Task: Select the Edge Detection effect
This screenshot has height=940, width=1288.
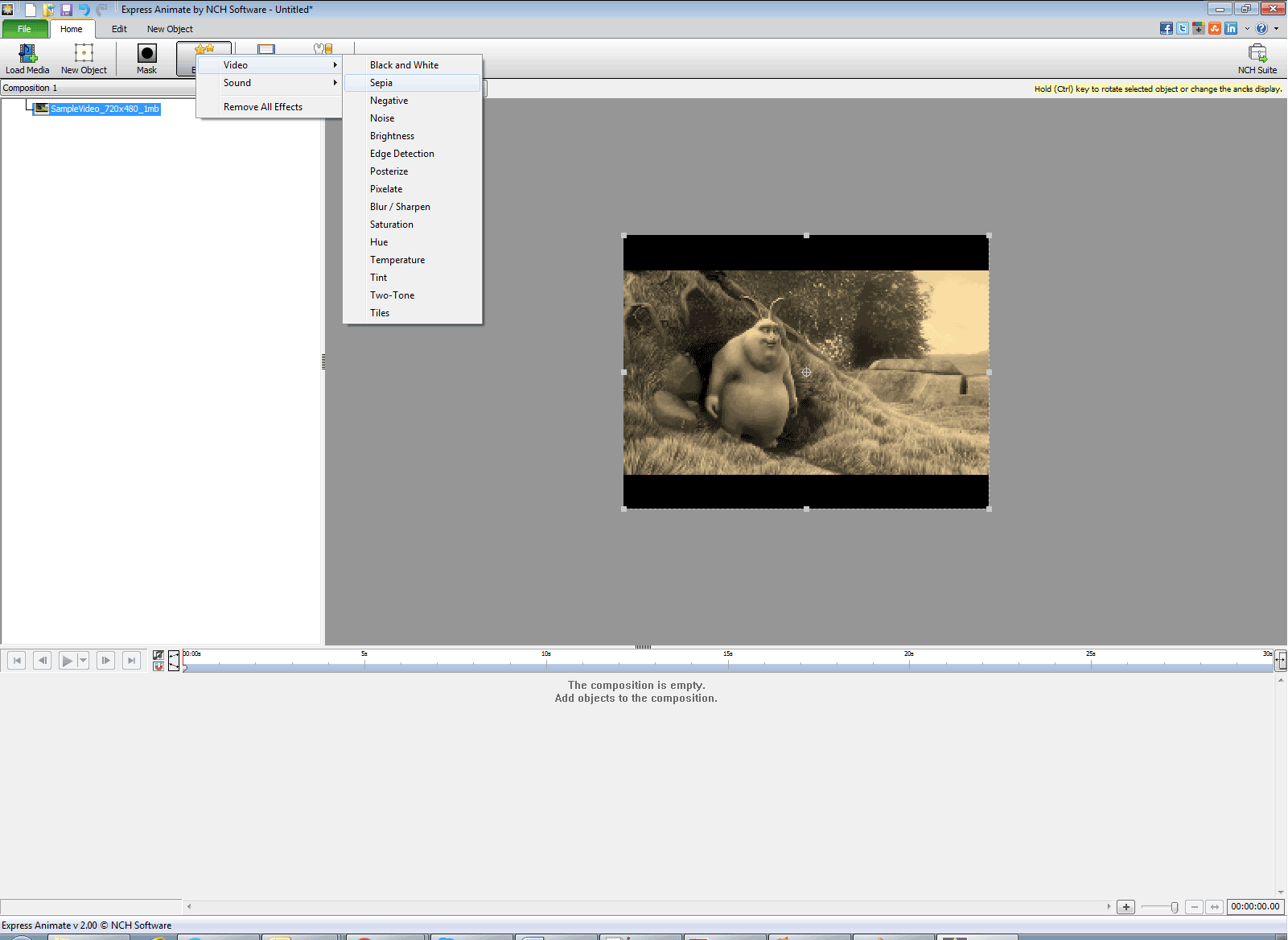Action: click(x=413, y=154)
